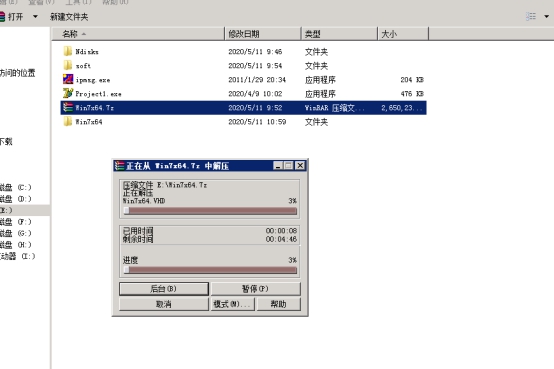Sort by the 名称 column header
Viewport: 554px width, 369px height.
pyautogui.click(x=138, y=34)
